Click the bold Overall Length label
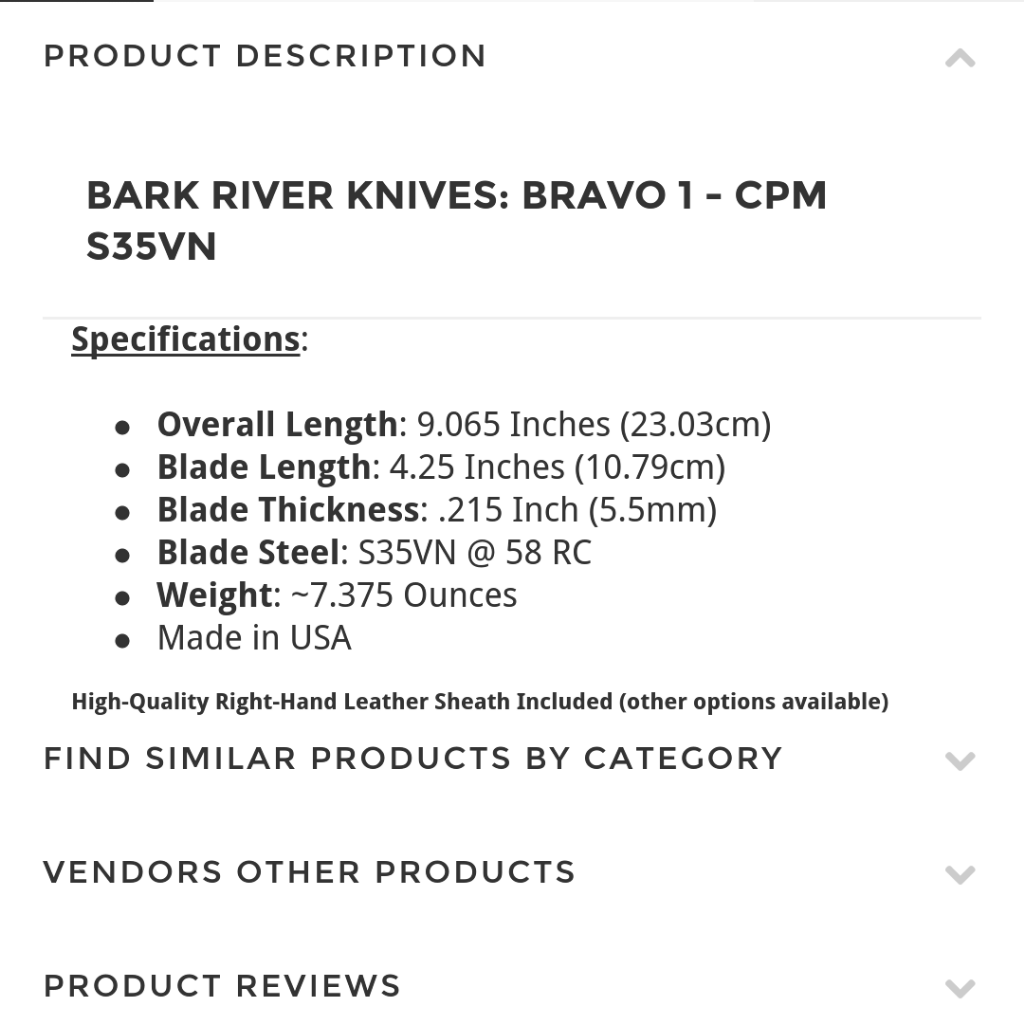This screenshot has height=1024, width=1024. pyautogui.click(x=277, y=424)
